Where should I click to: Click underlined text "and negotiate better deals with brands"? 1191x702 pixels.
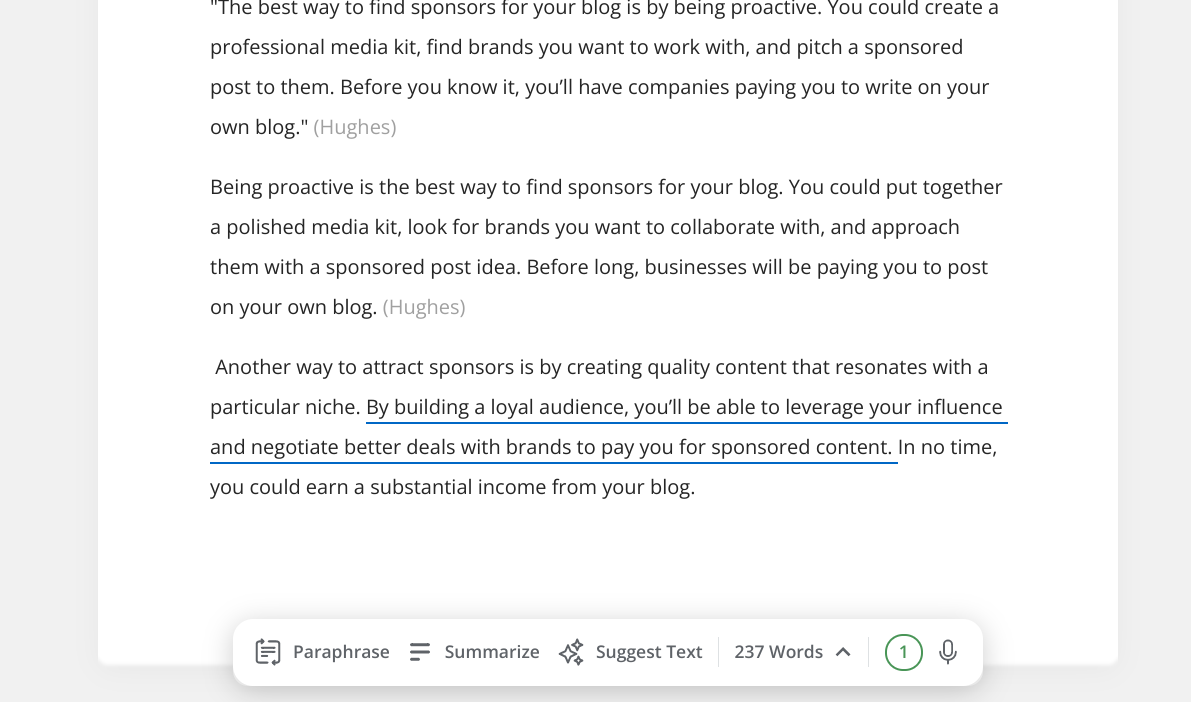(x=390, y=447)
